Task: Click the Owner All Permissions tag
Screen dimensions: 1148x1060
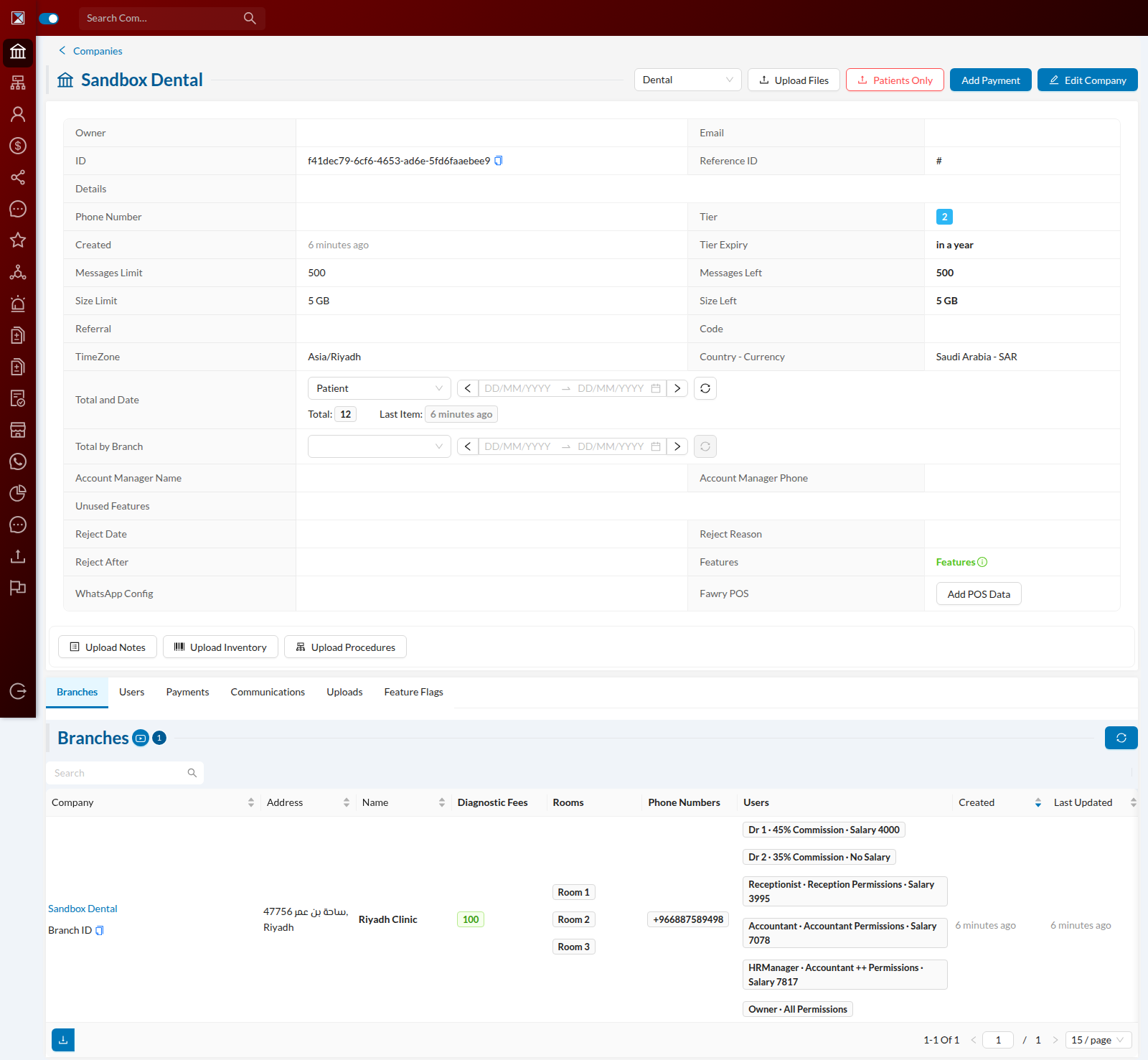Action: (798, 1009)
